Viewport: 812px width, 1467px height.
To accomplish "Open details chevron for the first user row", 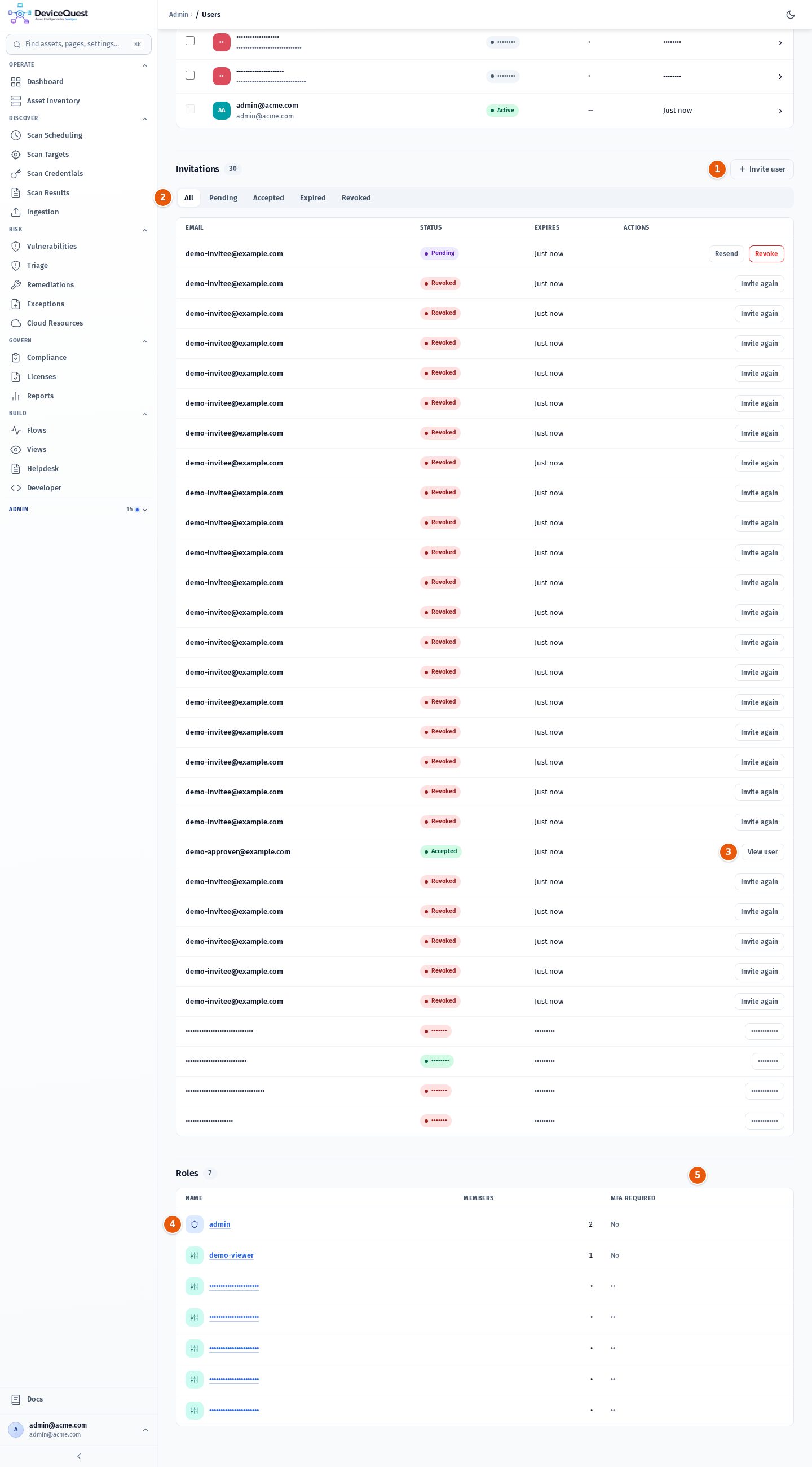I will point(779,43).
